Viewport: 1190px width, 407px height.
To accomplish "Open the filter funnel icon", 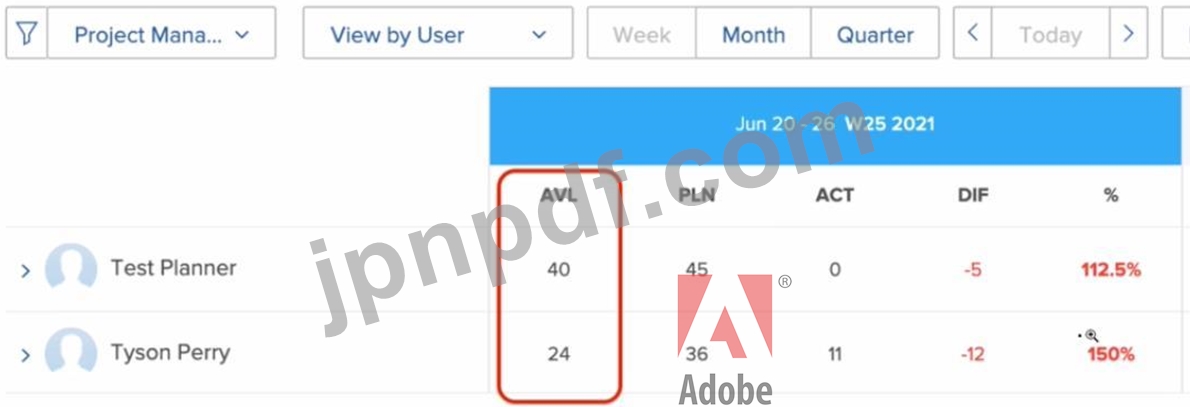I will [x=27, y=33].
